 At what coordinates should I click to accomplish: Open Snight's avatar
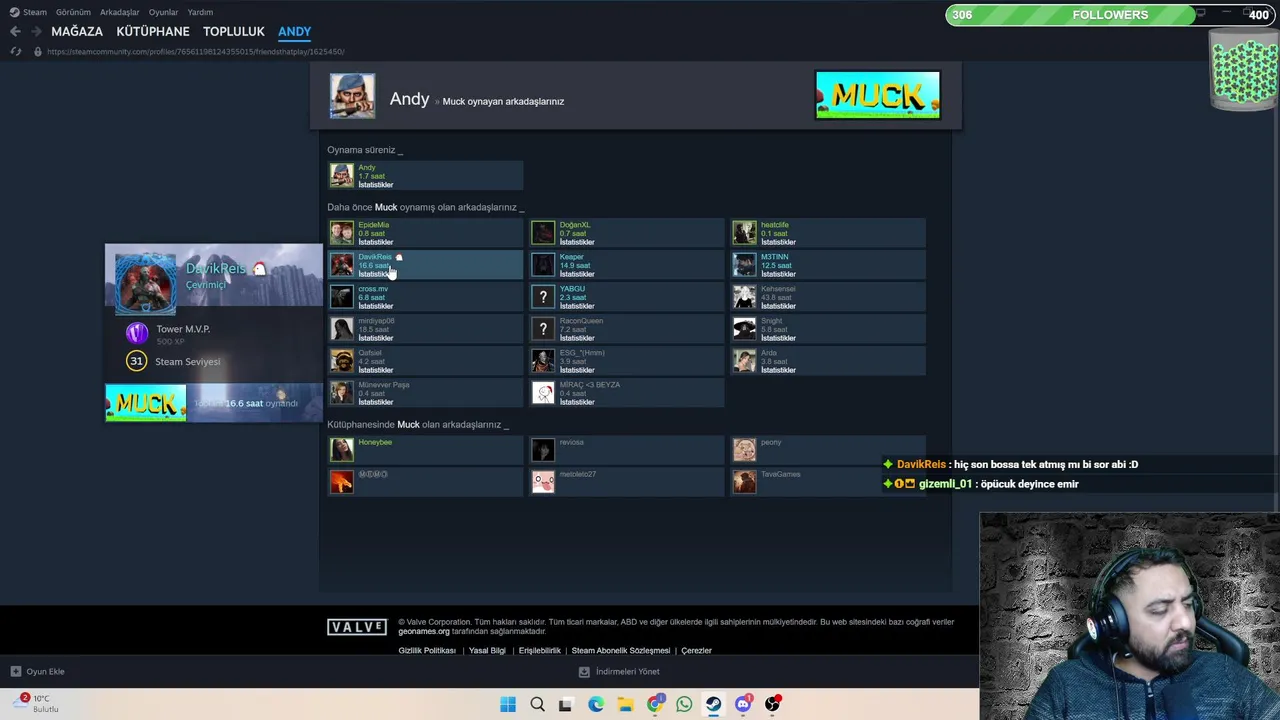[x=744, y=329]
